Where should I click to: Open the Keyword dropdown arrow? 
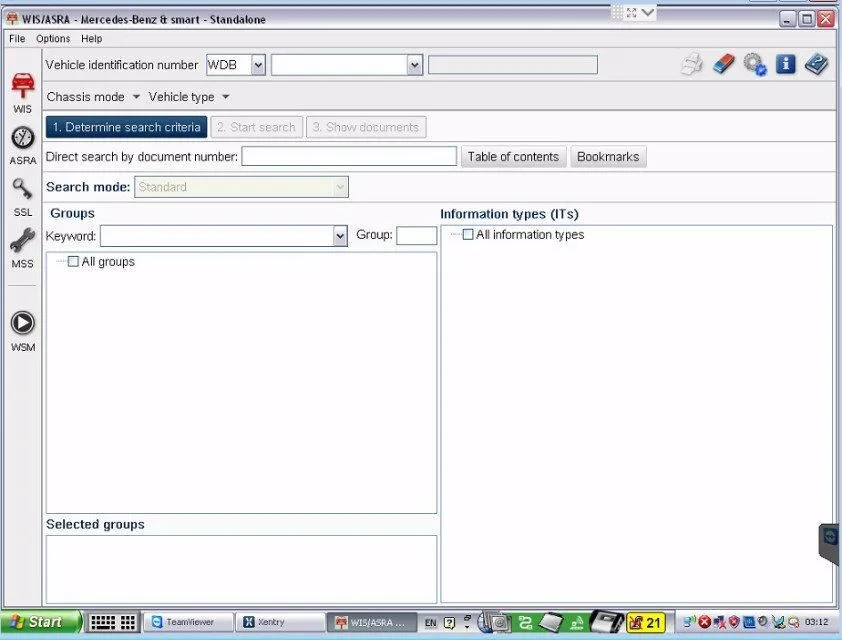(x=340, y=236)
